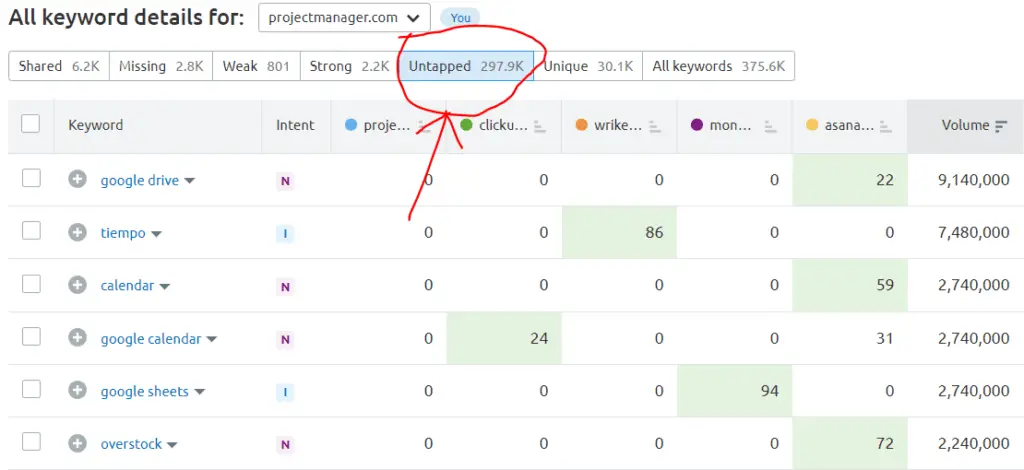Switch to the Weak 801 tab
The width and height of the screenshot is (1024, 470).
click(x=256, y=66)
